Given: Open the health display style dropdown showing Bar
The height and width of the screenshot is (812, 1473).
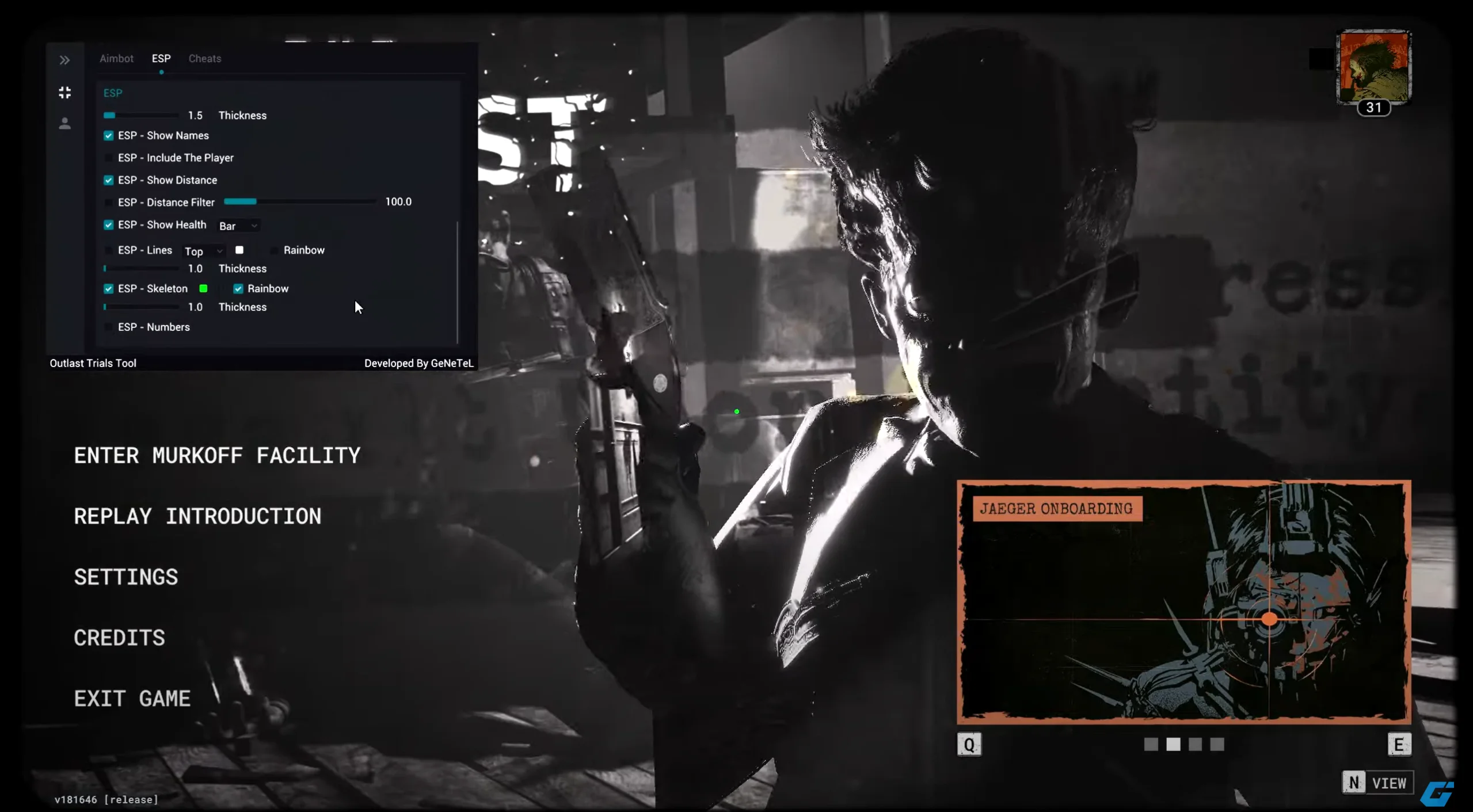Looking at the screenshot, I should pos(237,226).
